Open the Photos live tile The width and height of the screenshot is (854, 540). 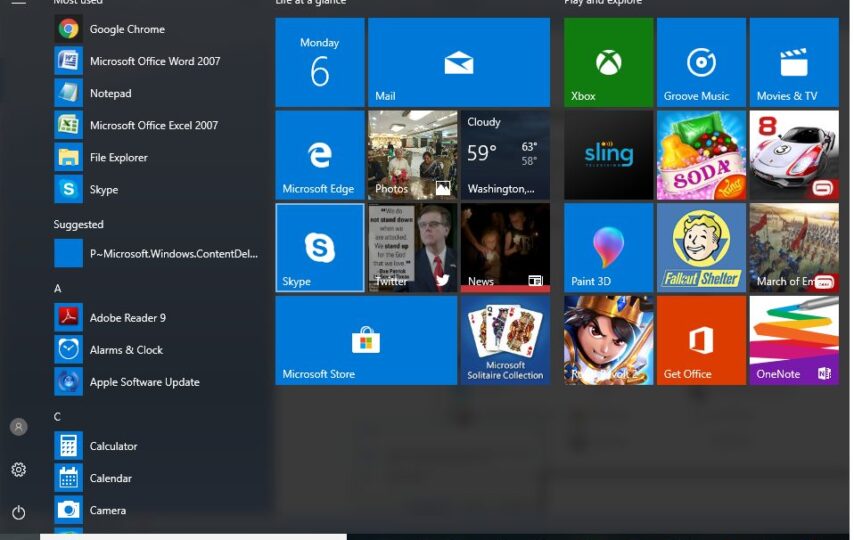(x=413, y=155)
